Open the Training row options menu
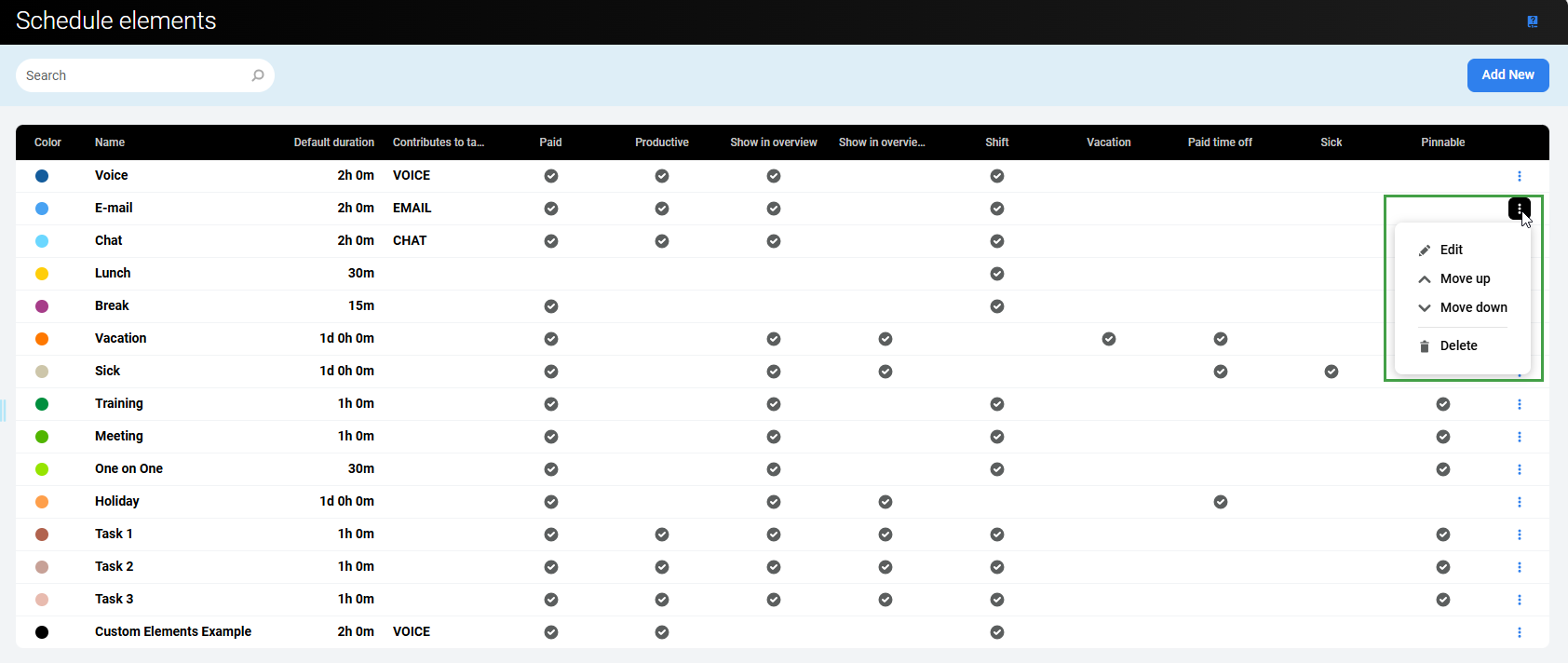This screenshot has width=1568, height=663. coord(1519,404)
